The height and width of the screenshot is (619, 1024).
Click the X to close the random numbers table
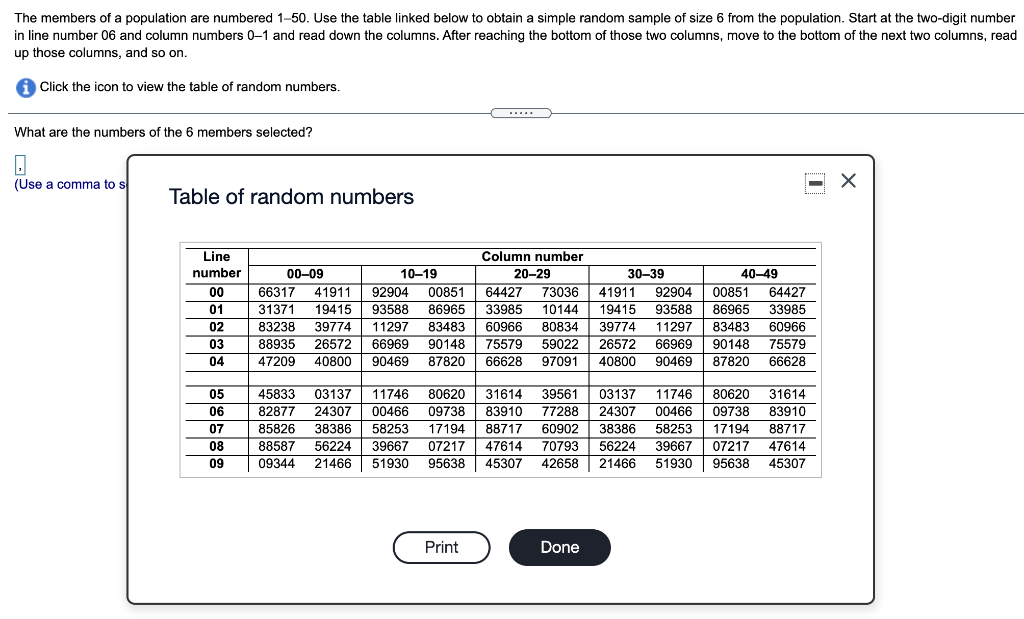(x=848, y=181)
